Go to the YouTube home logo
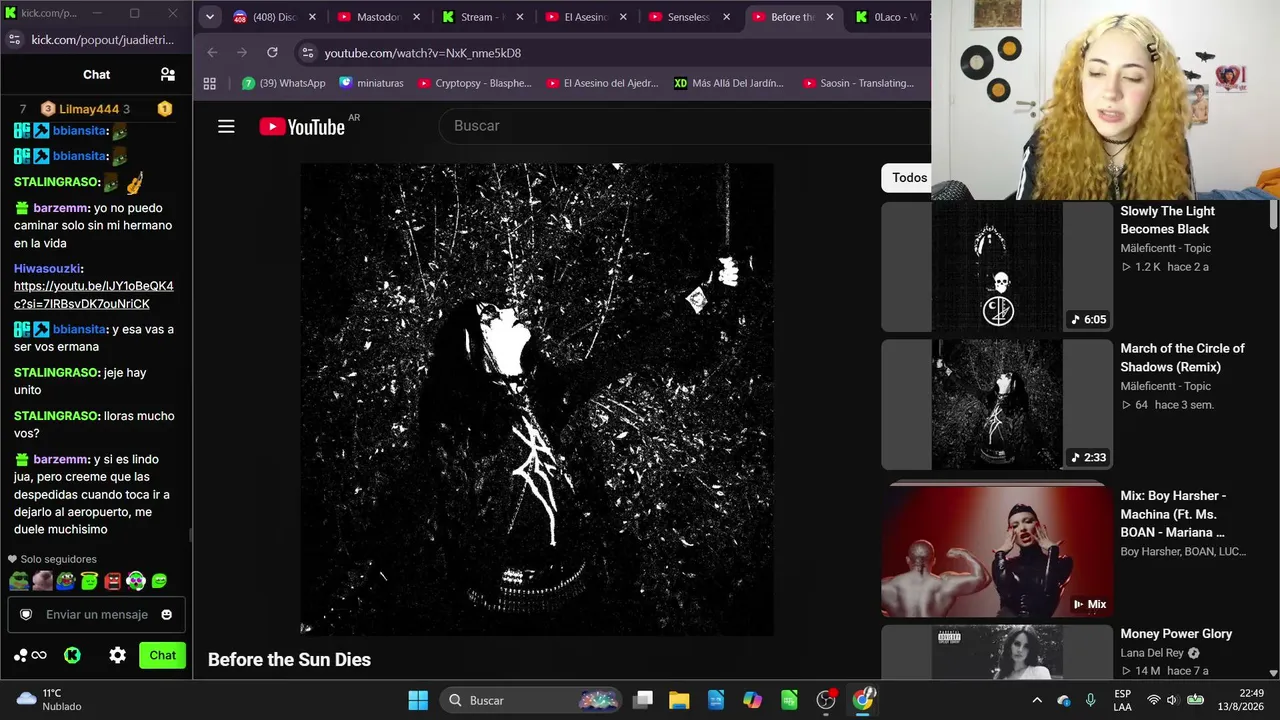The width and height of the screenshot is (1280, 720). [x=302, y=126]
